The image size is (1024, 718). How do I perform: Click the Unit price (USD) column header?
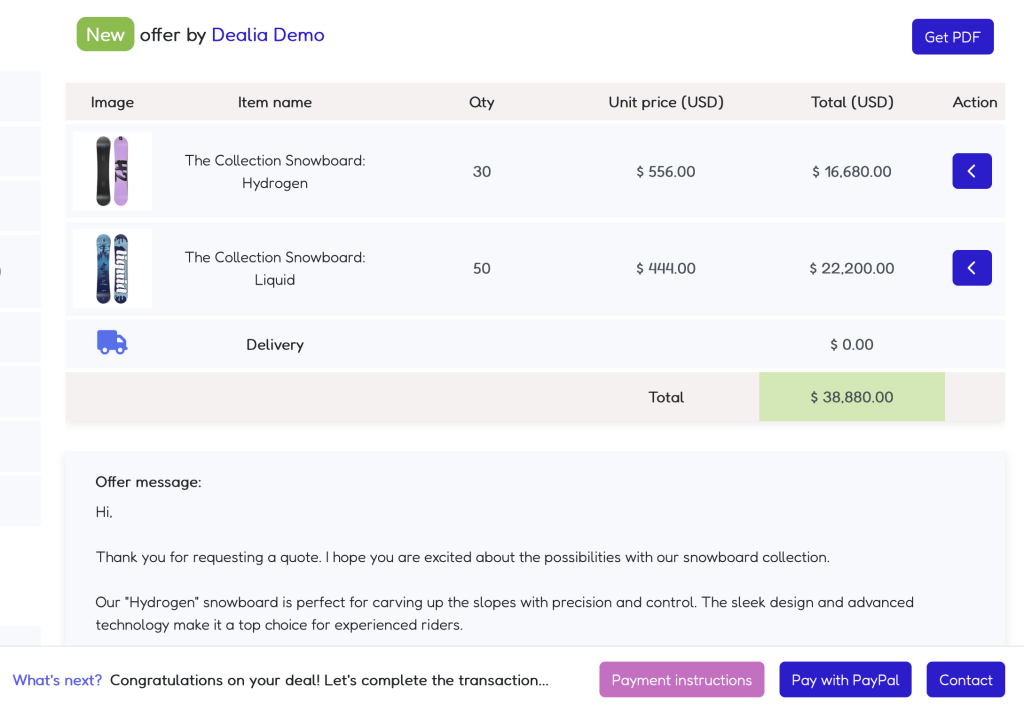666,102
